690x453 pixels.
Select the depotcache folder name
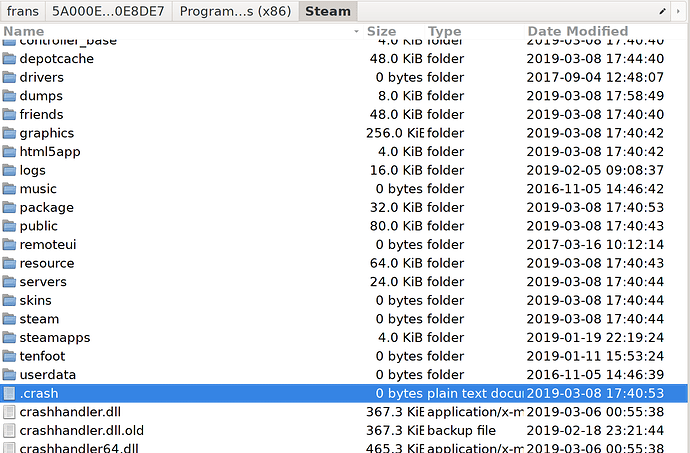[x=57, y=59]
